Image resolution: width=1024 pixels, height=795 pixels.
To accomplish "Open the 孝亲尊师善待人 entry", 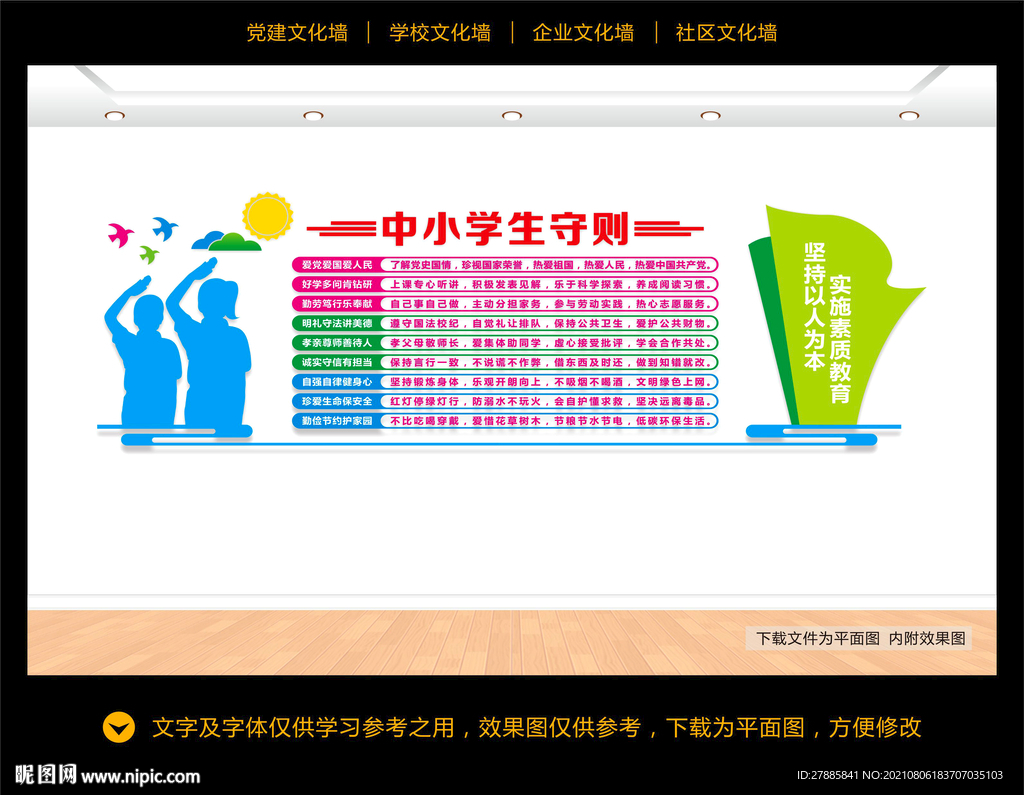I will tap(333, 343).
